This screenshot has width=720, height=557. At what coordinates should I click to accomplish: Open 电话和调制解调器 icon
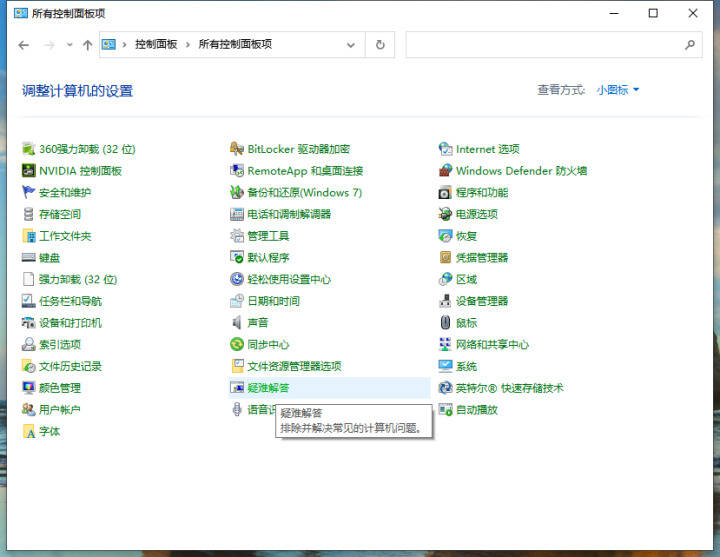pos(236,214)
